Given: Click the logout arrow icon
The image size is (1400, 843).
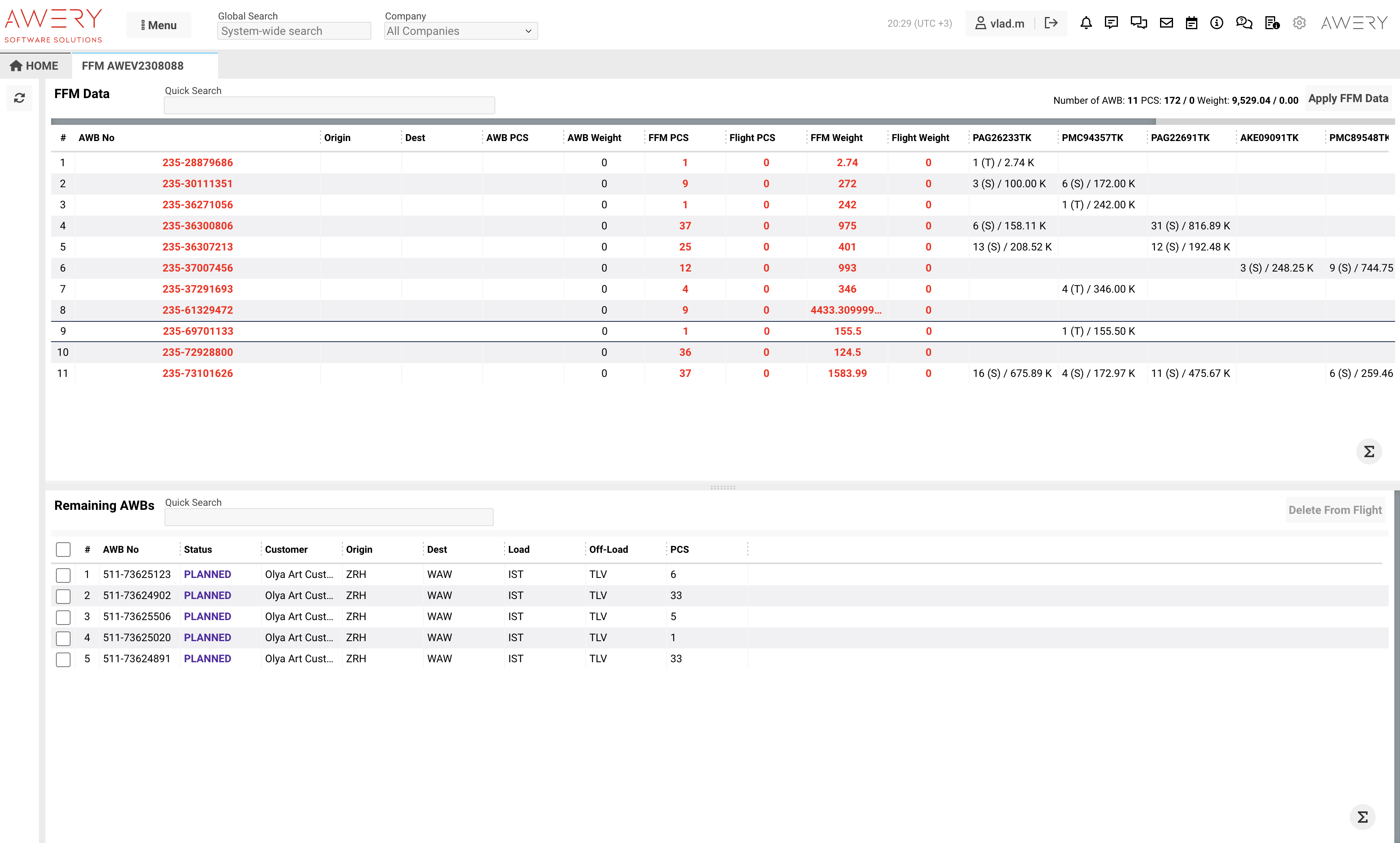Looking at the screenshot, I should [x=1051, y=23].
